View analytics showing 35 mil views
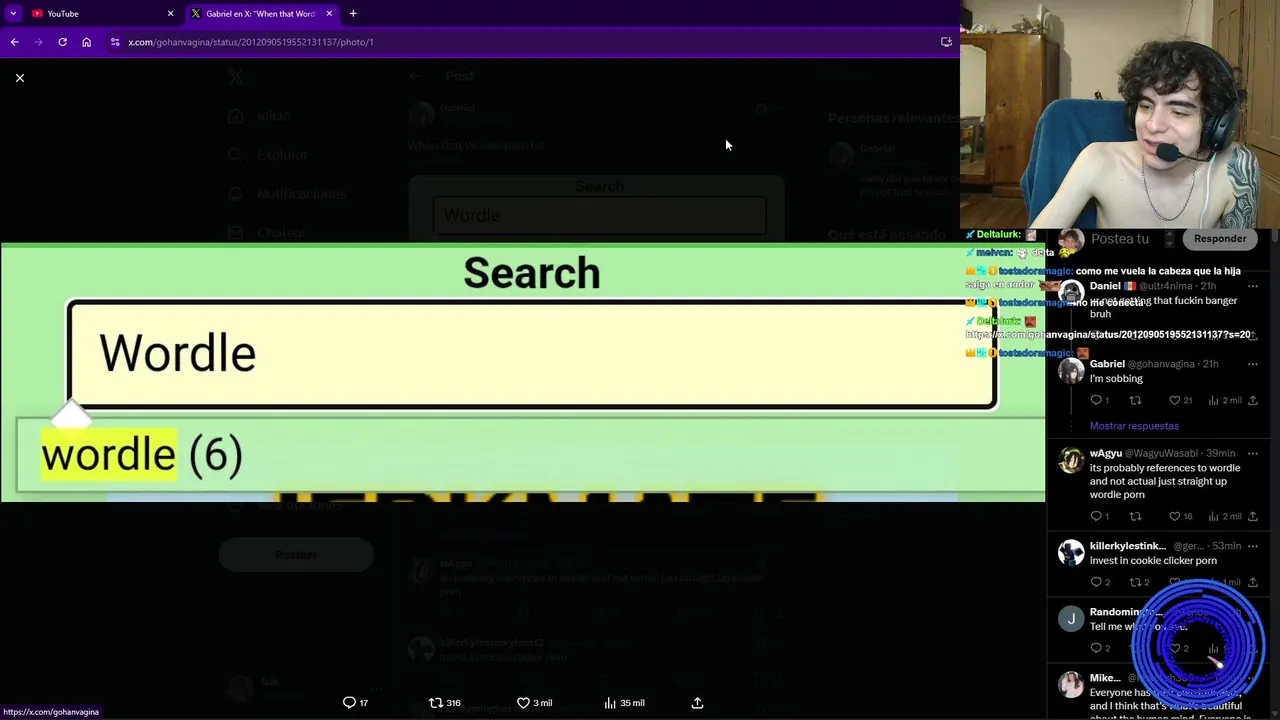This screenshot has height=720, width=1280. pyautogui.click(x=624, y=703)
